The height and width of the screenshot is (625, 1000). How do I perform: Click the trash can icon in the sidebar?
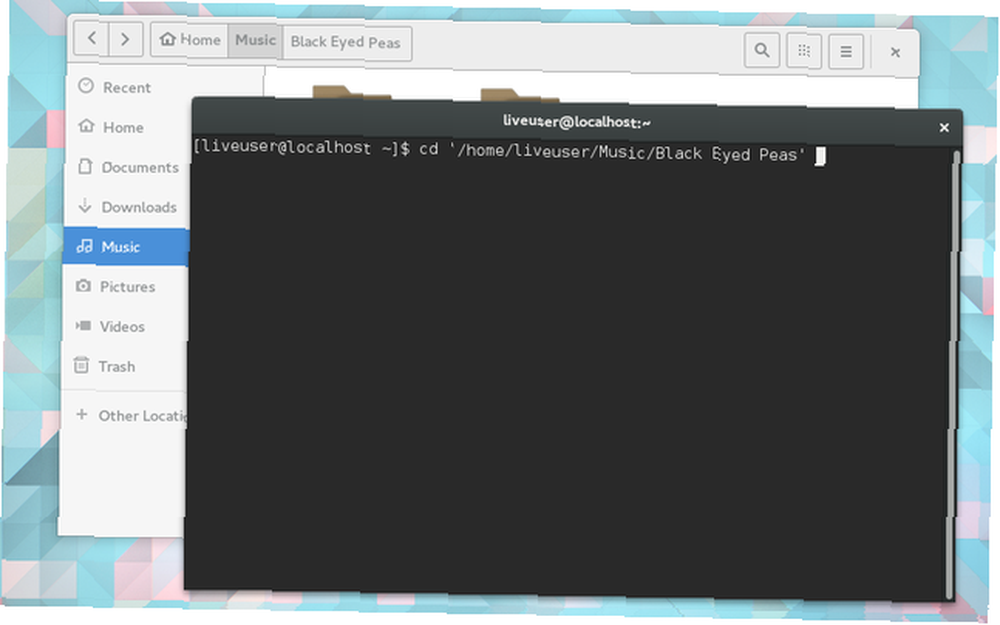coord(82,365)
